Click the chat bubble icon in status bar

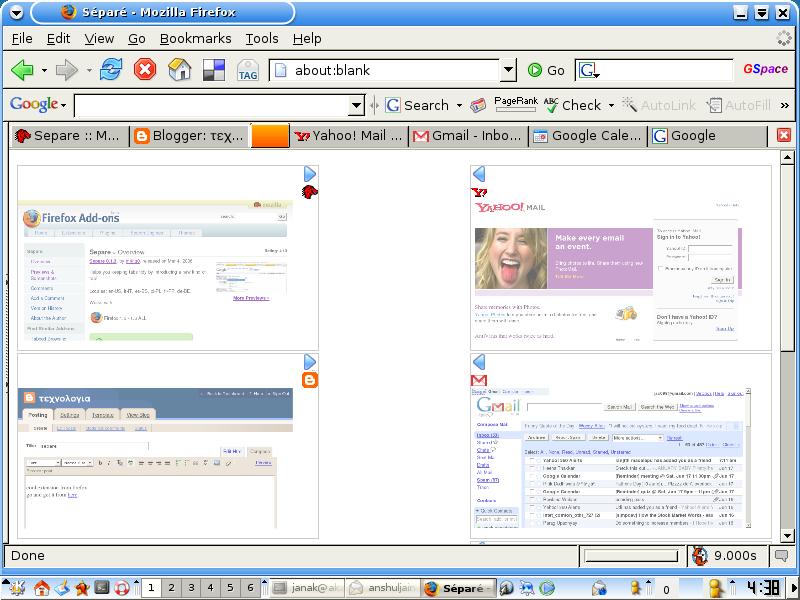tap(781, 556)
